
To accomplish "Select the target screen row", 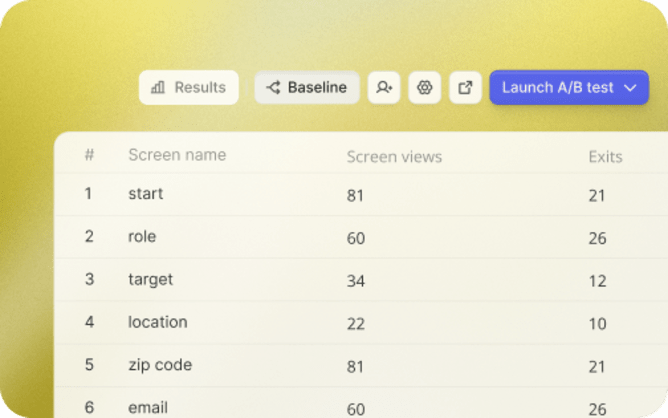I will (x=361, y=280).
